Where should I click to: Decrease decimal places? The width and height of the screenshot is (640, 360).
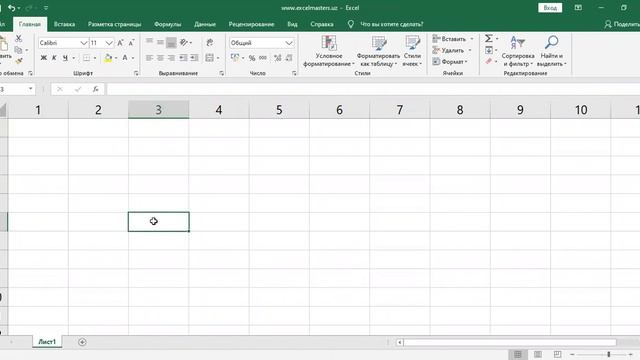click(x=289, y=58)
